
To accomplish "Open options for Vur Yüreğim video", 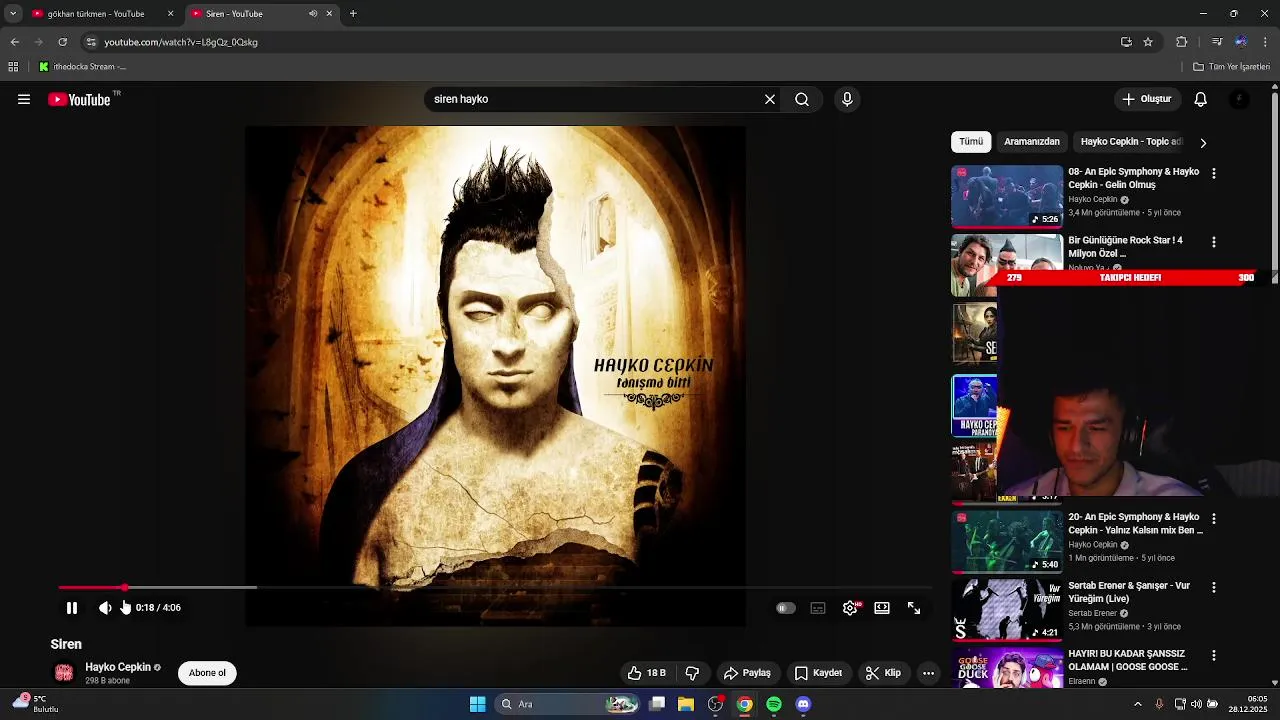I will point(1214,587).
